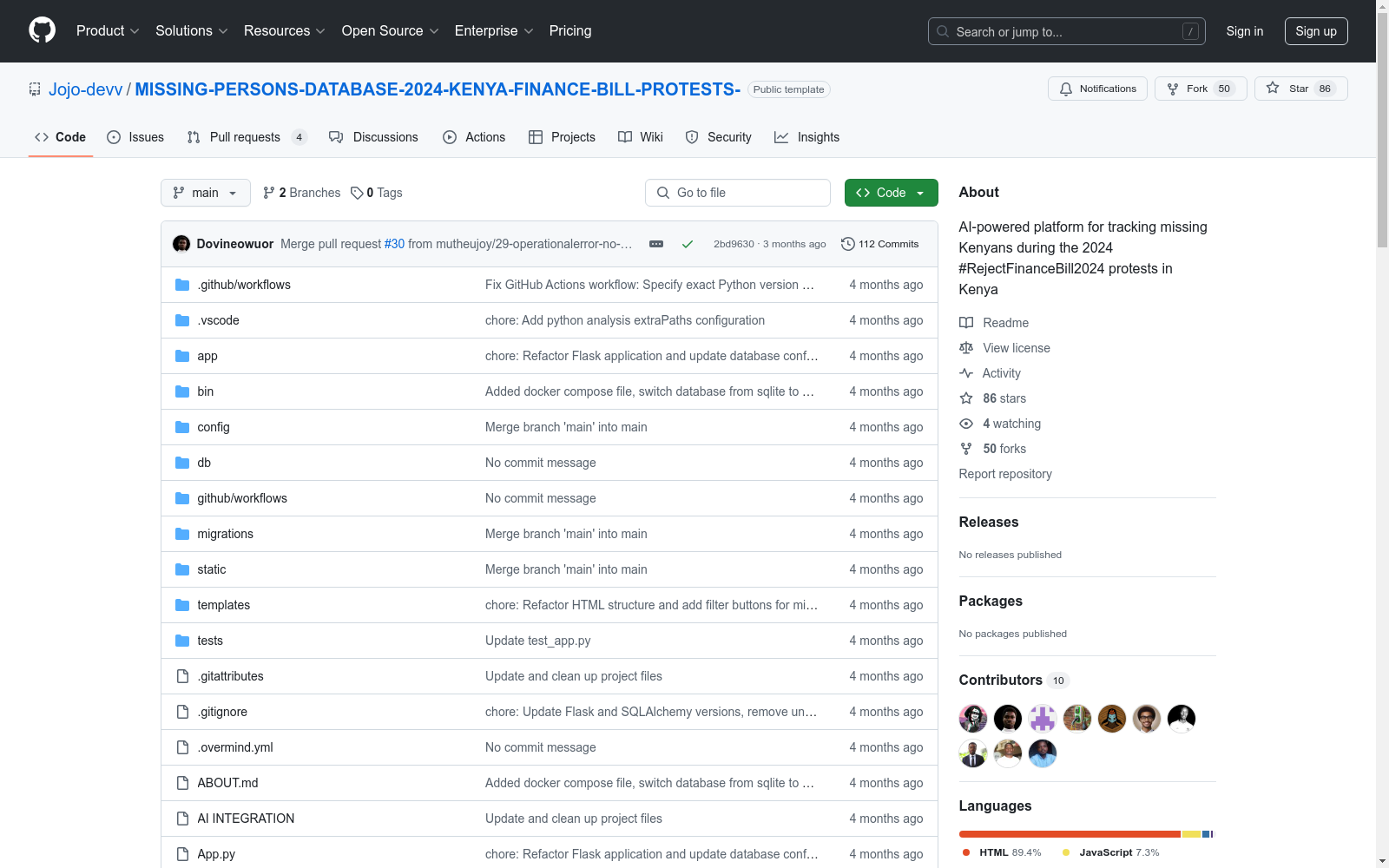
Task: Click the .github/workflows folder icon
Action: [182, 285]
